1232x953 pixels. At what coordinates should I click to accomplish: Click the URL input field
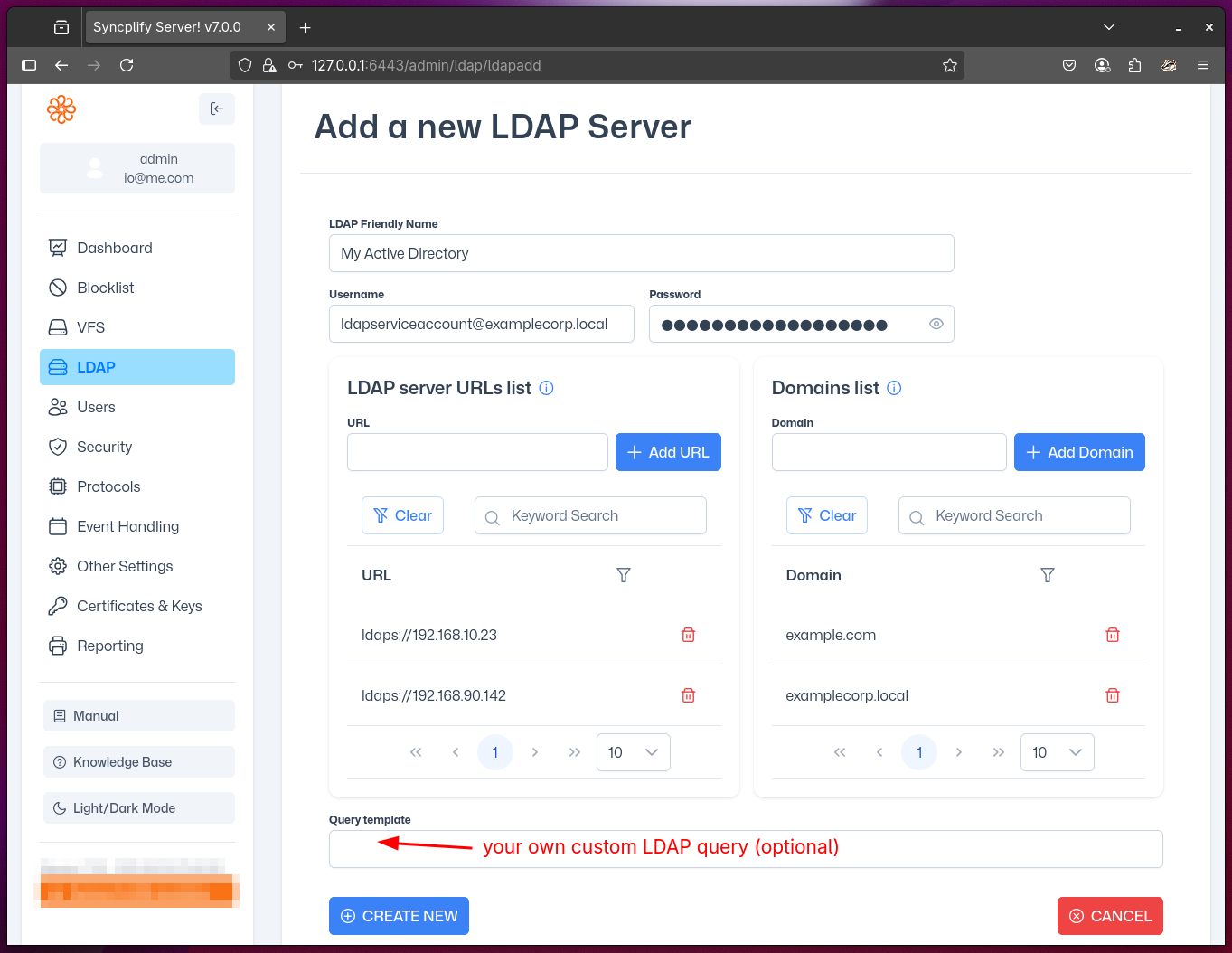click(477, 452)
